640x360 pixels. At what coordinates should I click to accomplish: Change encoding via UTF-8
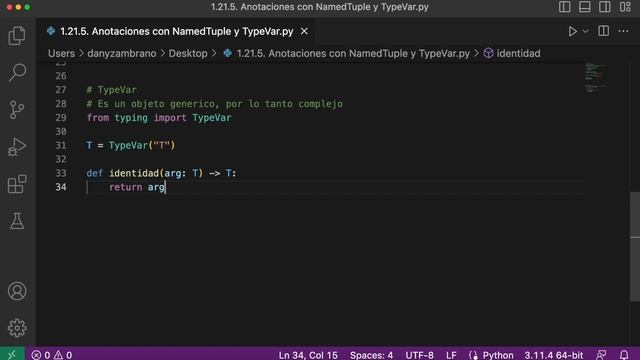pyautogui.click(x=419, y=355)
